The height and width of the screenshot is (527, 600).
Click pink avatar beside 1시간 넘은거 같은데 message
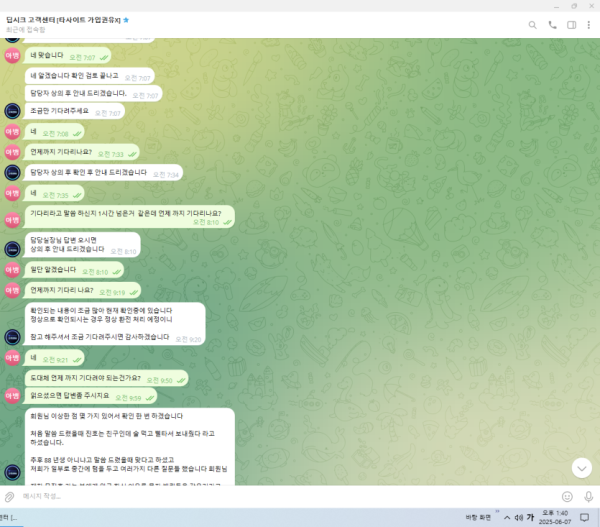(12, 220)
